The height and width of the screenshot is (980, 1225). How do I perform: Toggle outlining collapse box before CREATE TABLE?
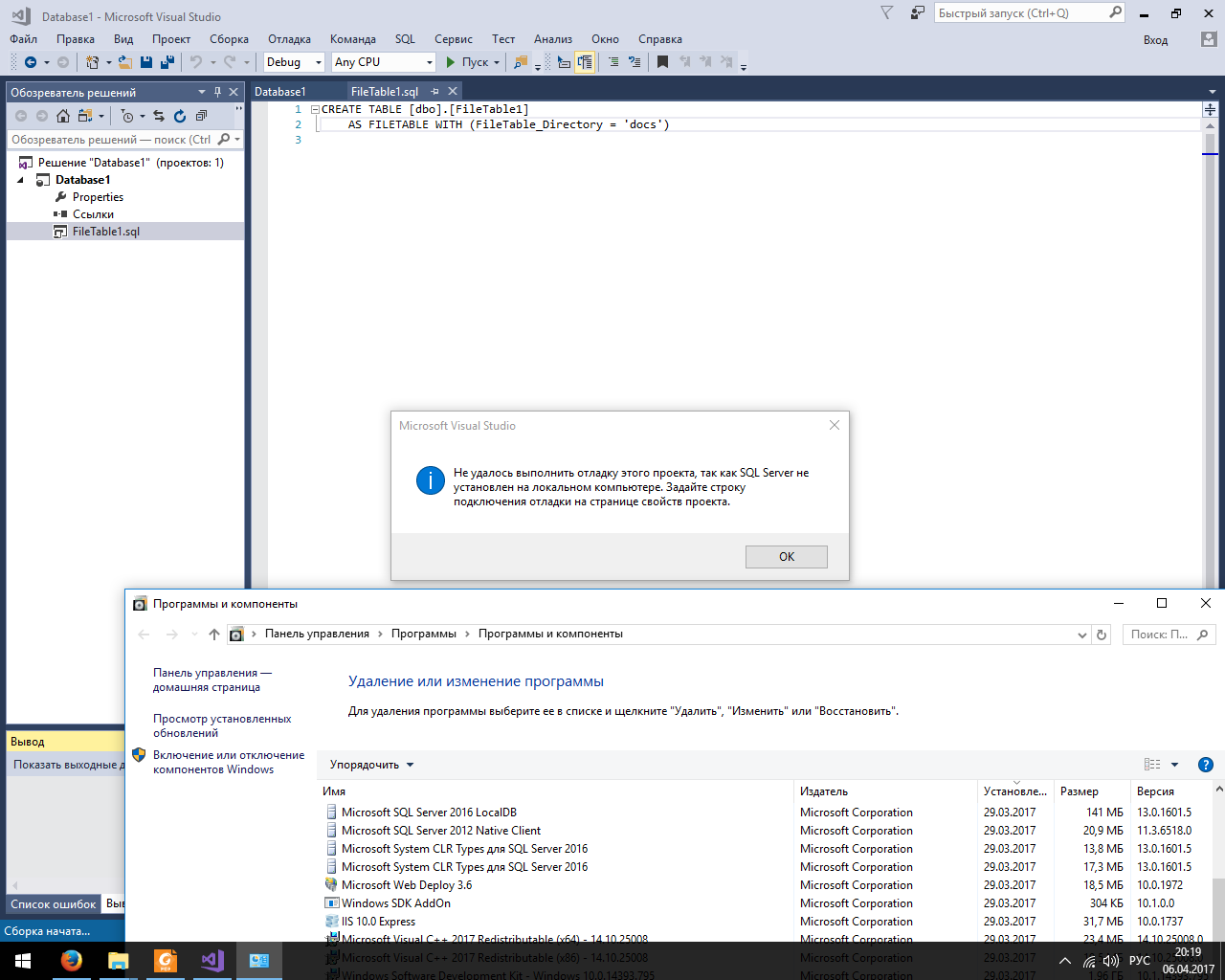pyautogui.click(x=315, y=109)
